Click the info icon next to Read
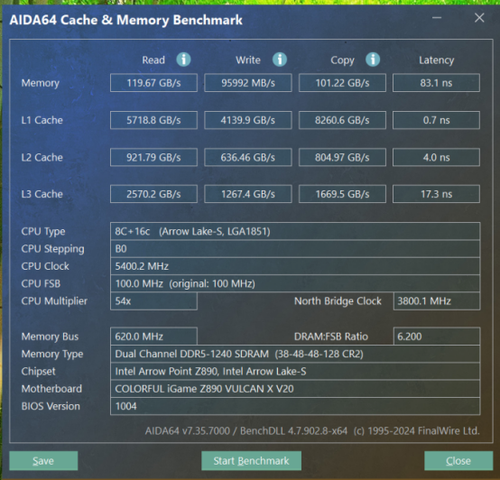The height and width of the screenshot is (480, 500). tap(183, 60)
